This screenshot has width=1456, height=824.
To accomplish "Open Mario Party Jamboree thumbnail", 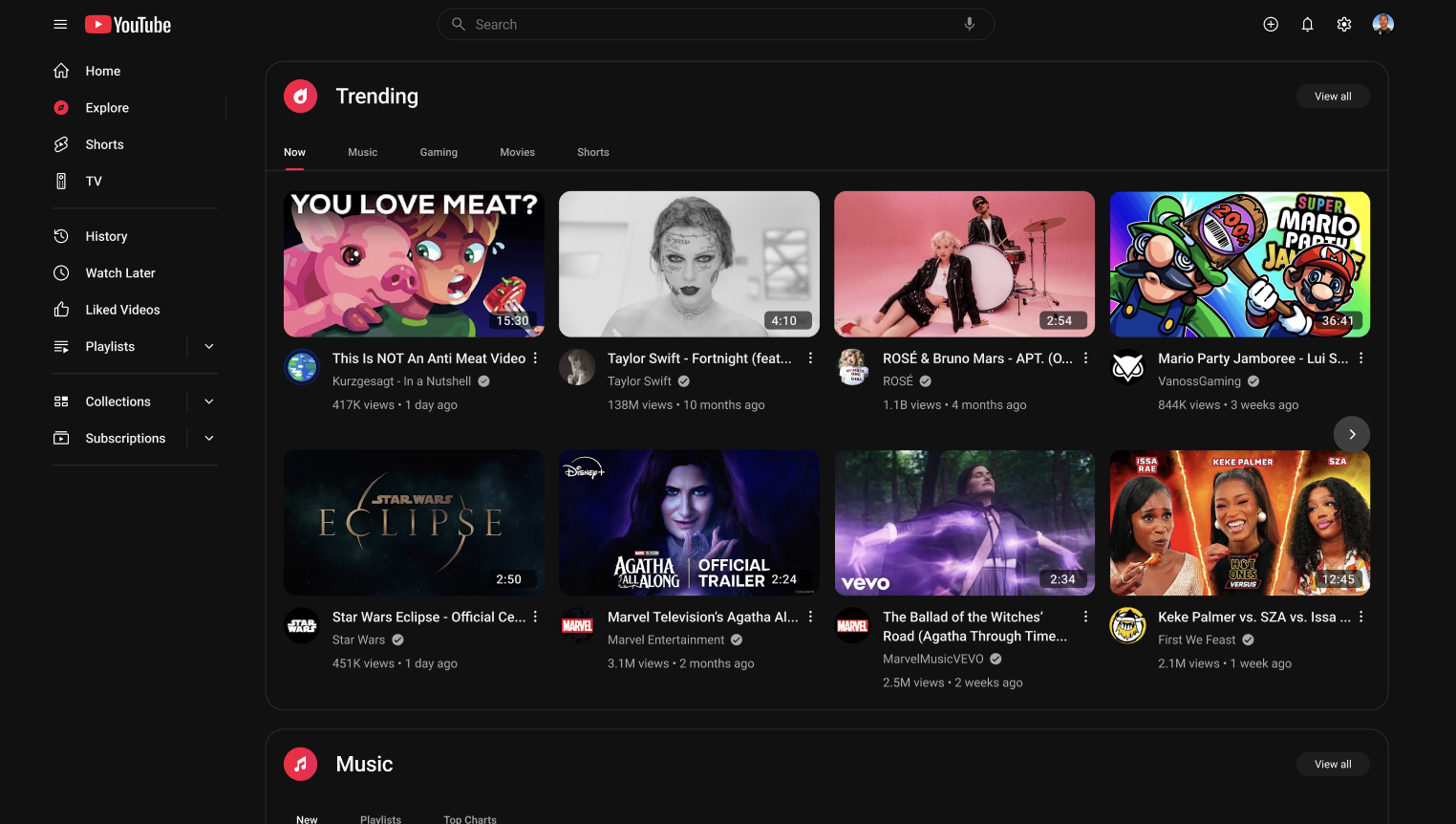I will tap(1239, 264).
